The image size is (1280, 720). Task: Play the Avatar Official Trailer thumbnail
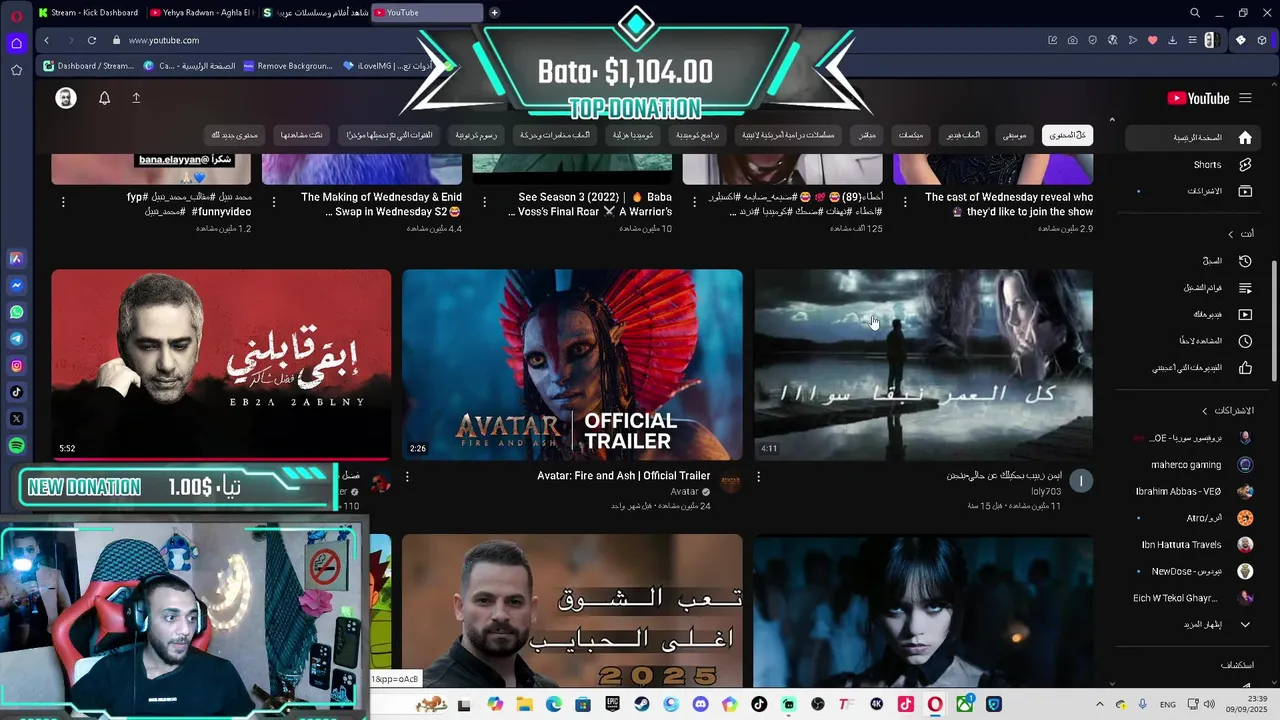click(572, 365)
